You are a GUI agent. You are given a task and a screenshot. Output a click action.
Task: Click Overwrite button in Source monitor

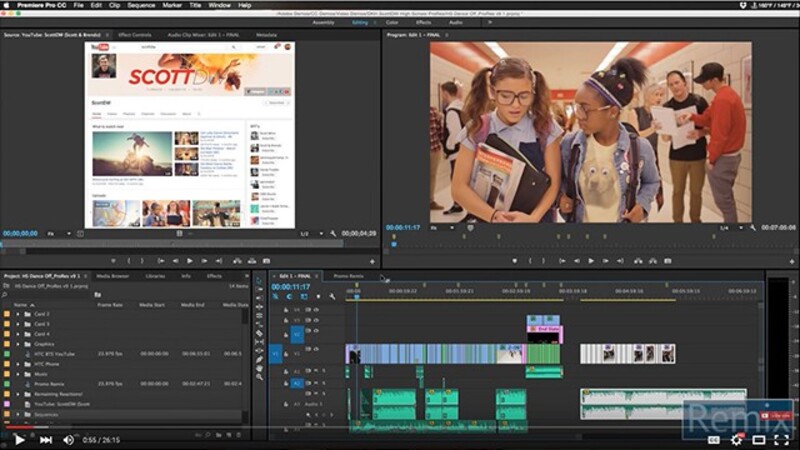252,261
